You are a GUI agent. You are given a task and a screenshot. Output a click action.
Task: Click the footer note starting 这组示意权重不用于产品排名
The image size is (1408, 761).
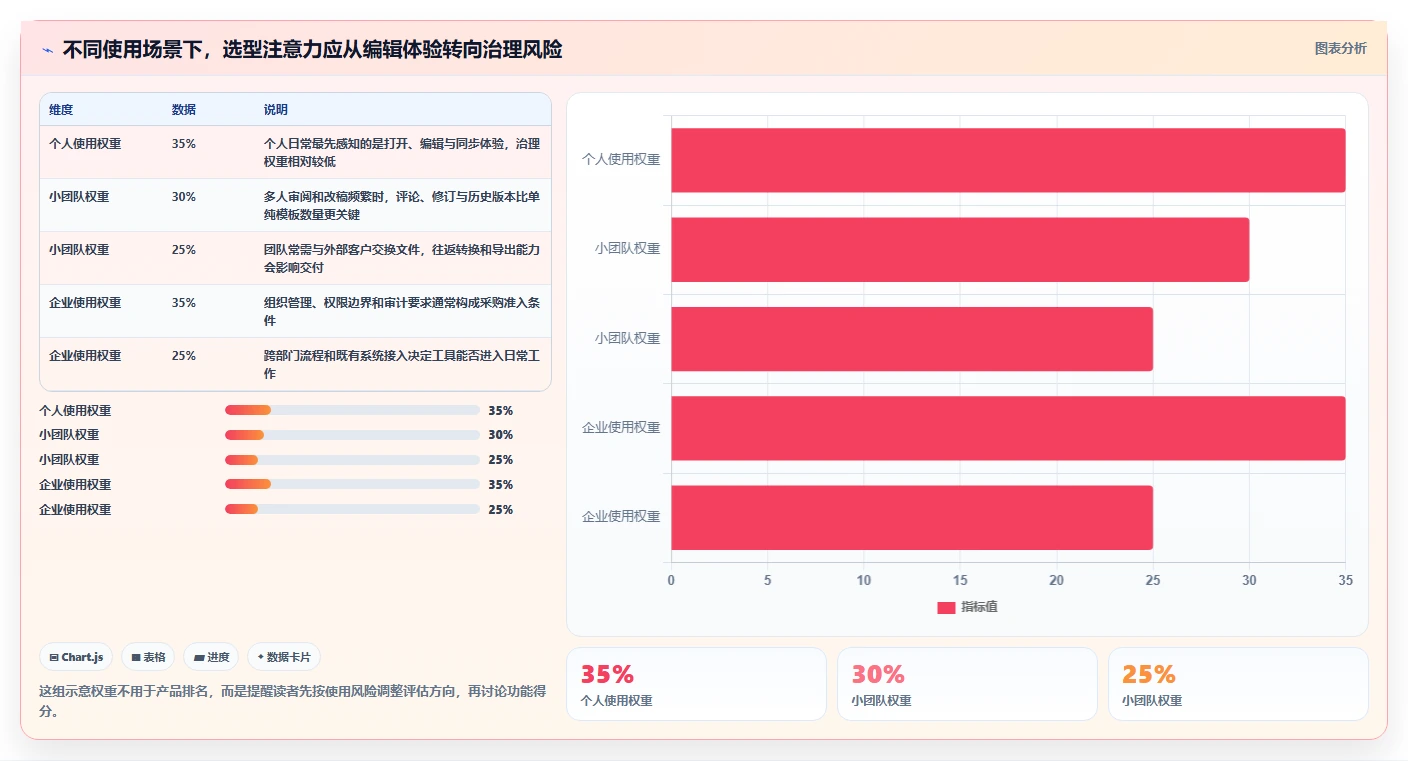click(x=292, y=701)
